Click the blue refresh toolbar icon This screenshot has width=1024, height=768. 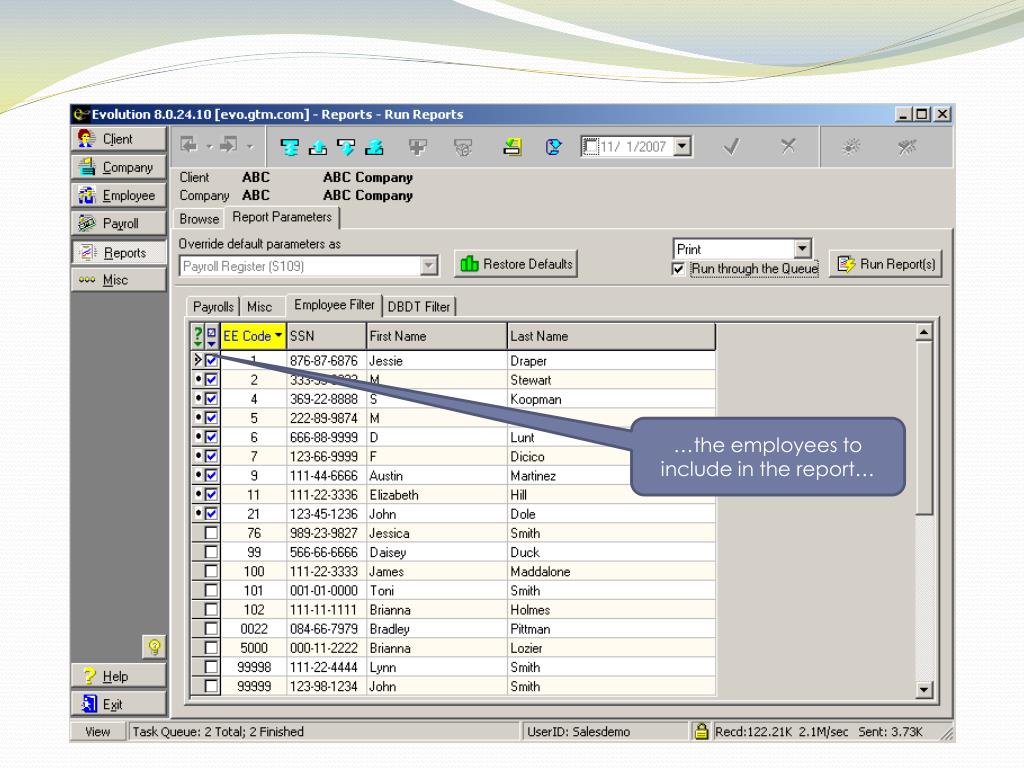[553, 147]
